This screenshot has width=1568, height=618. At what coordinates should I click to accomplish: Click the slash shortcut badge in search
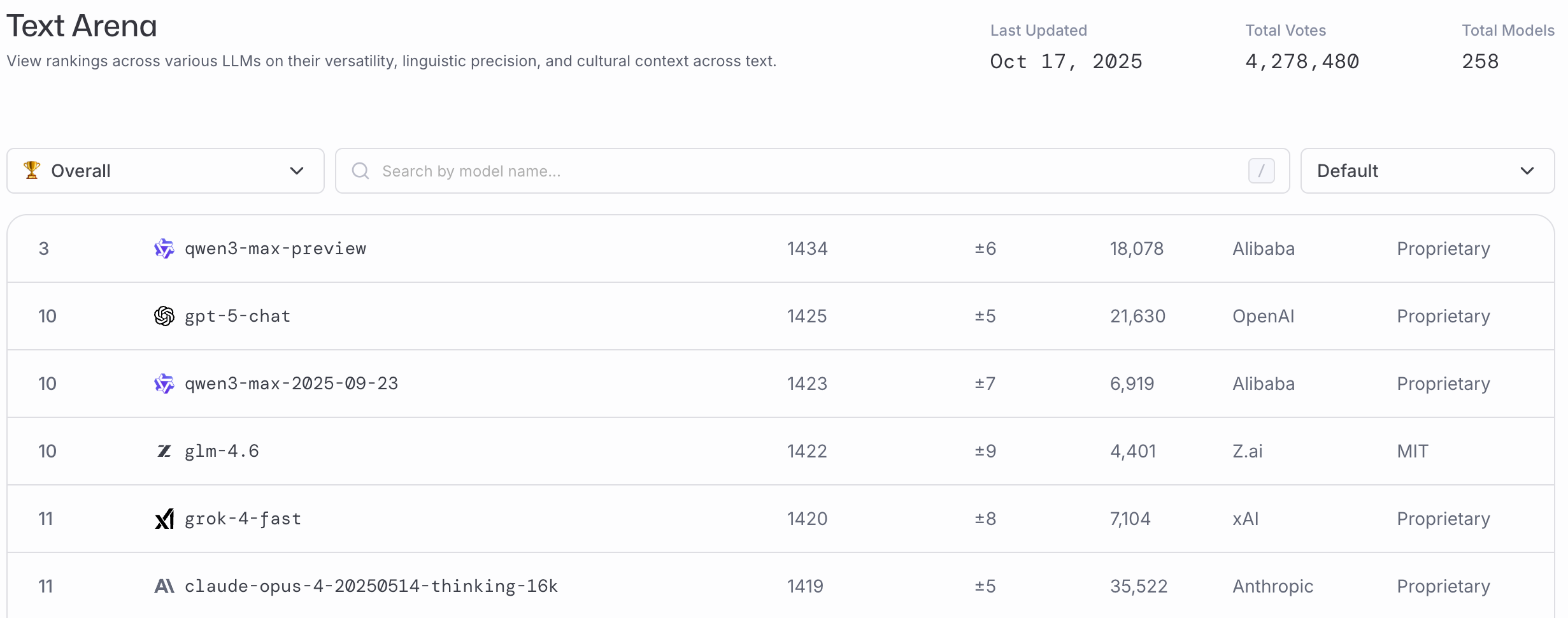[x=1261, y=171]
